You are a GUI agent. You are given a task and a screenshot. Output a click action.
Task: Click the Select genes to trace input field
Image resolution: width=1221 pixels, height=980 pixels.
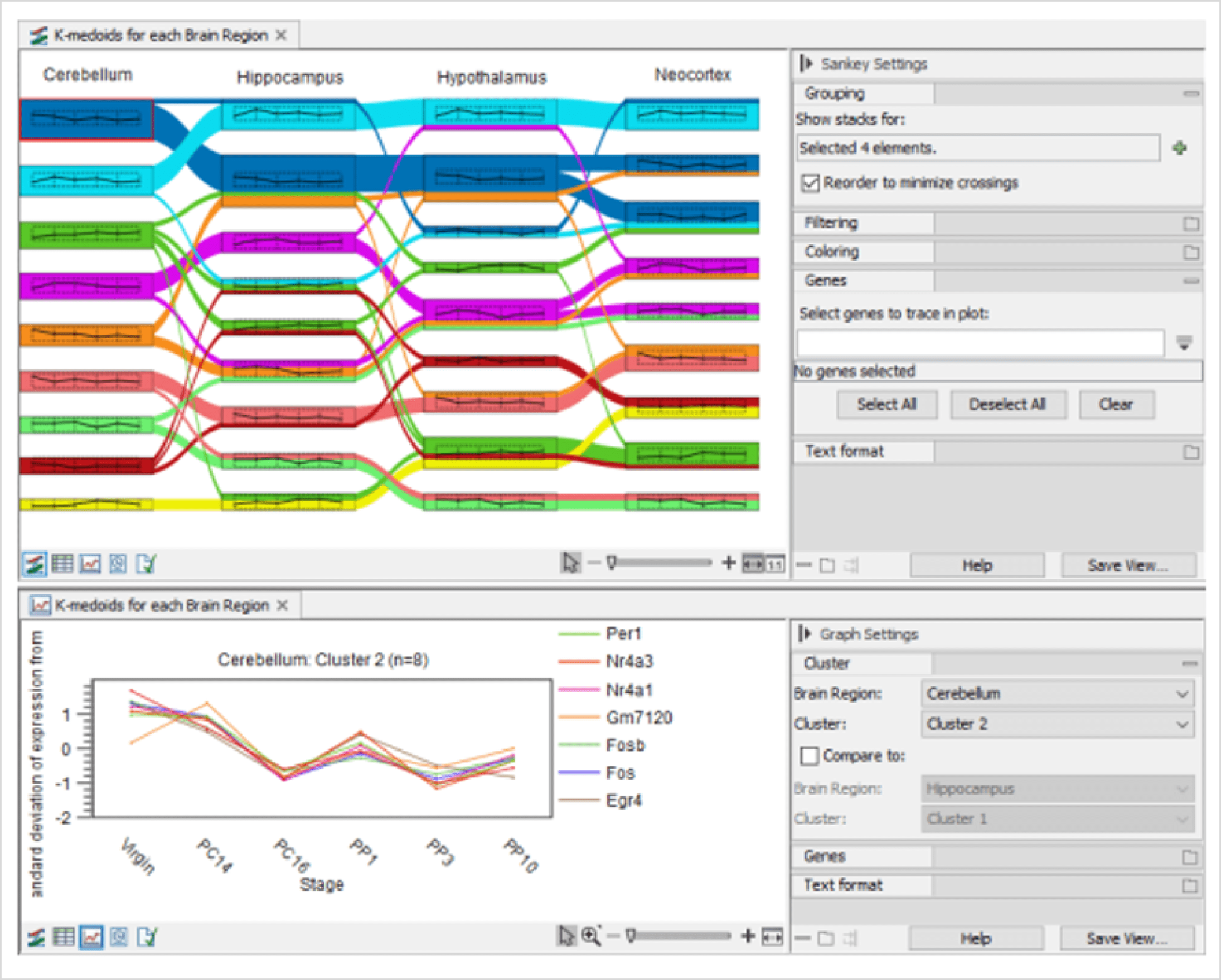[980, 342]
